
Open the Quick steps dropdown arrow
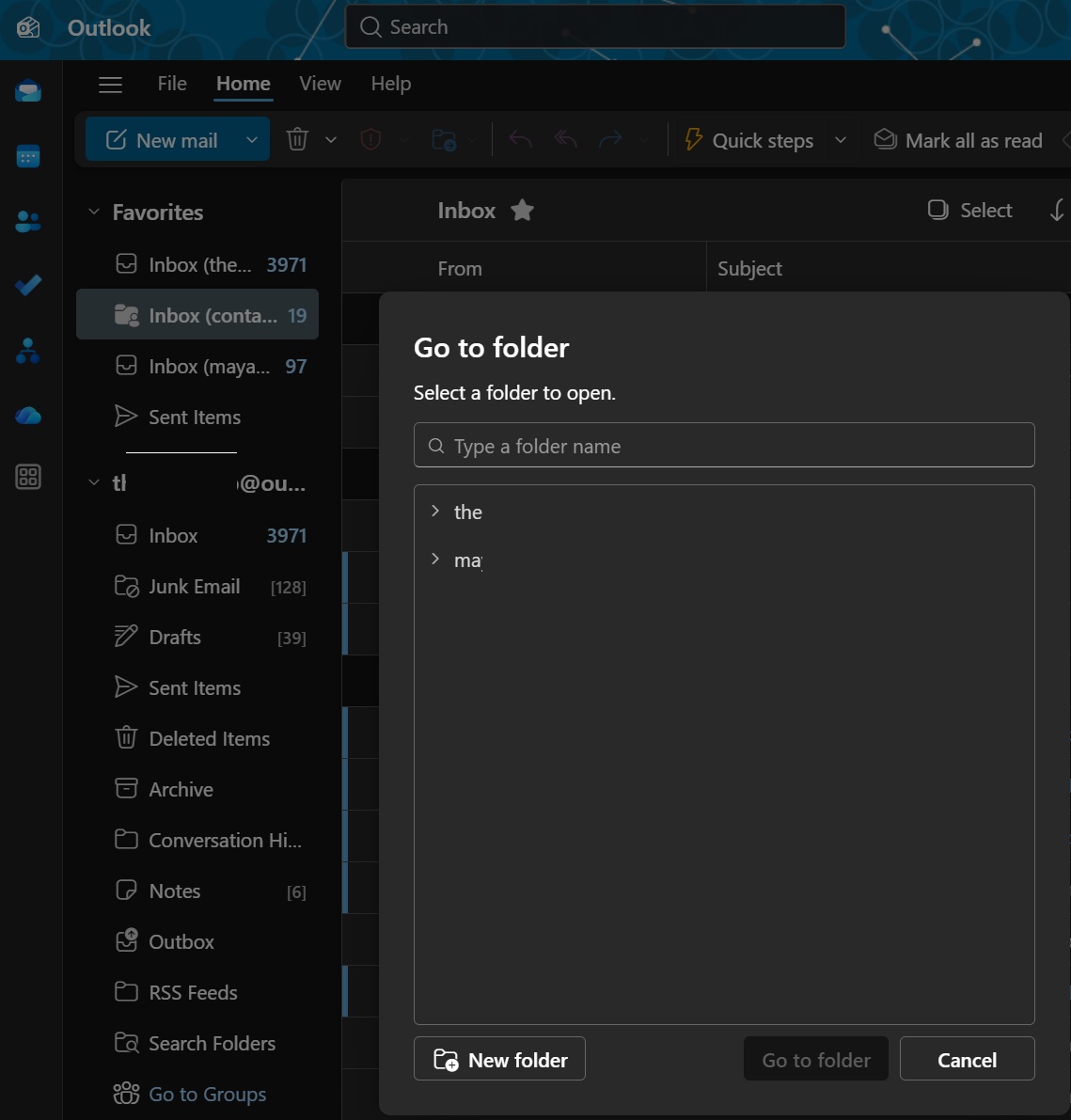tap(841, 140)
